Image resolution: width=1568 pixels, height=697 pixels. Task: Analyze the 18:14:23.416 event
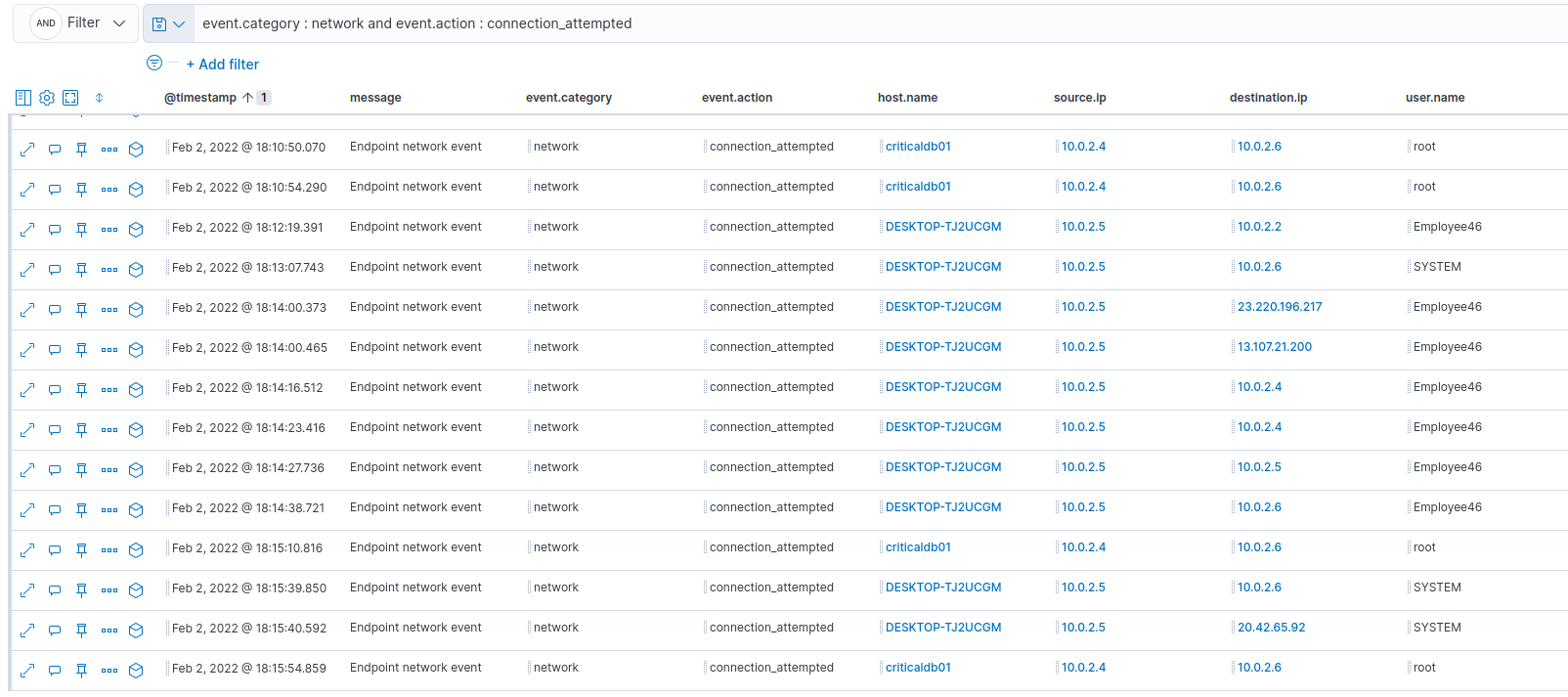(x=136, y=430)
